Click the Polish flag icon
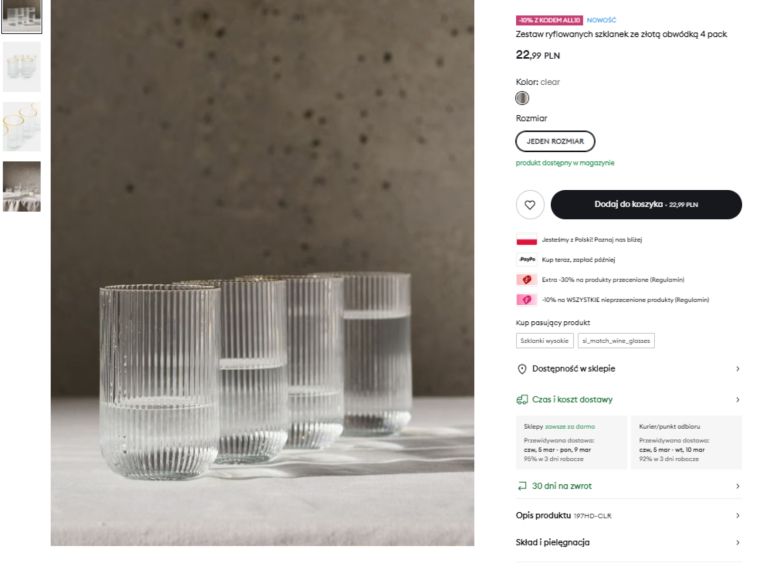The image size is (760, 570). click(x=526, y=240)
